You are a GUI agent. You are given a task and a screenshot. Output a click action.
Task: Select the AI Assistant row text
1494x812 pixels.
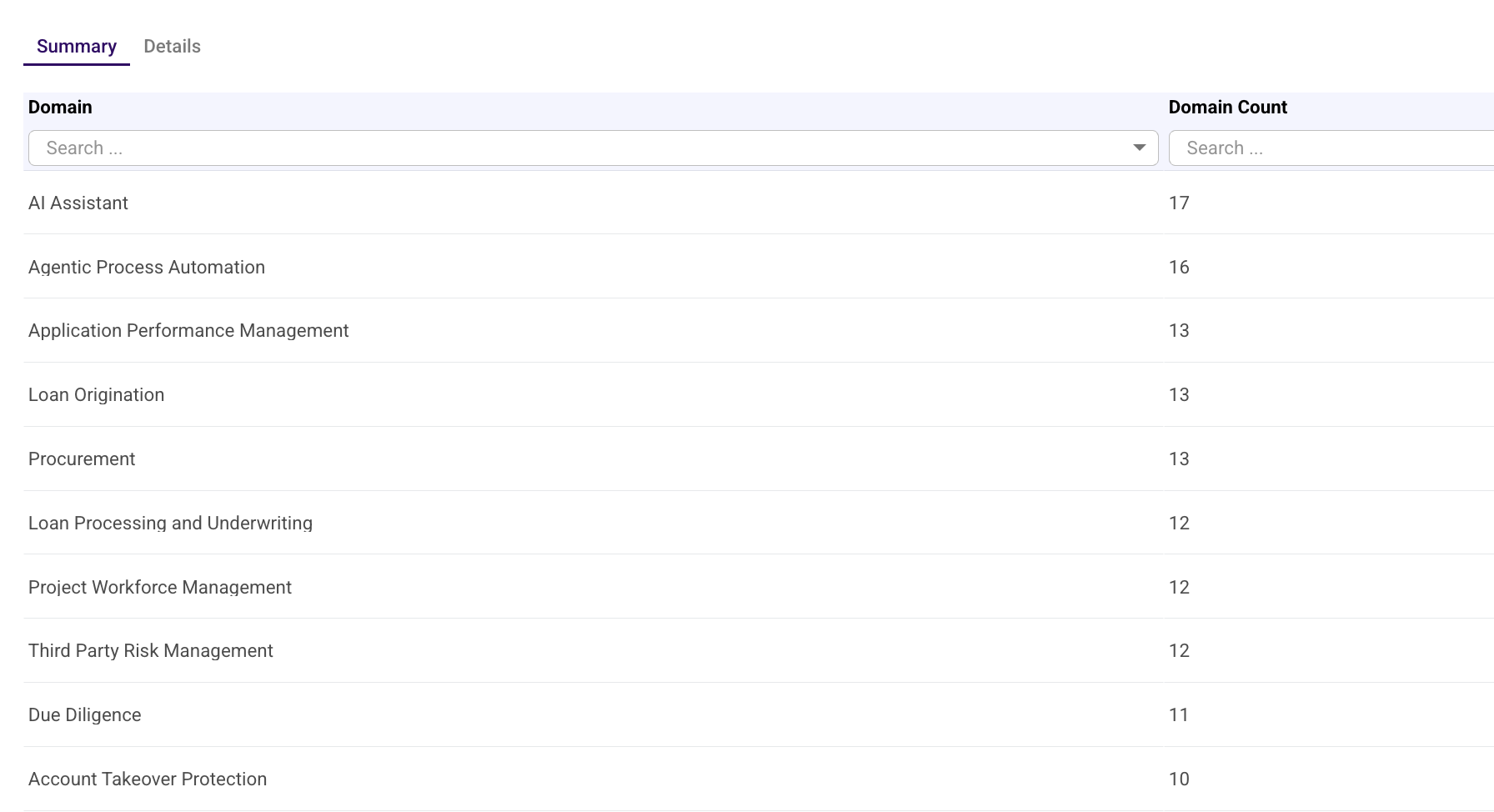[78, 203]
